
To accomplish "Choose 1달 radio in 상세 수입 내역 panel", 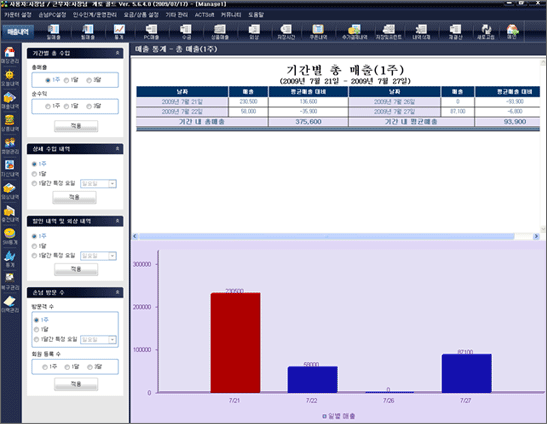I will [x=34, y=174].
